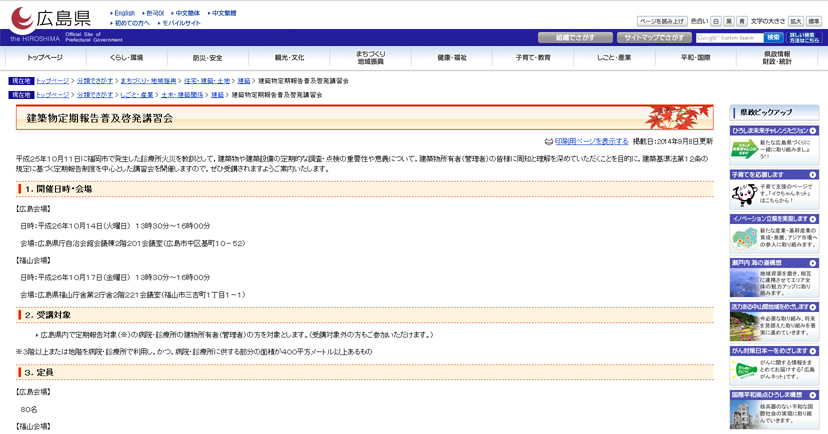
Task: Click the 瀬戸内 sea islands thumbnail
Action: [x=745, y=283]
